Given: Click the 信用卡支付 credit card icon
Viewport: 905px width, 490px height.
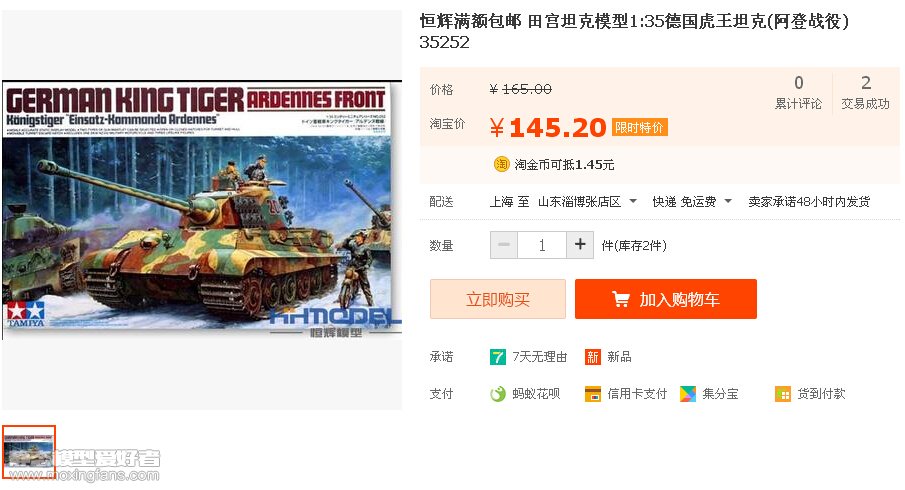Looking at the screenshot, I should coord(593,394).
